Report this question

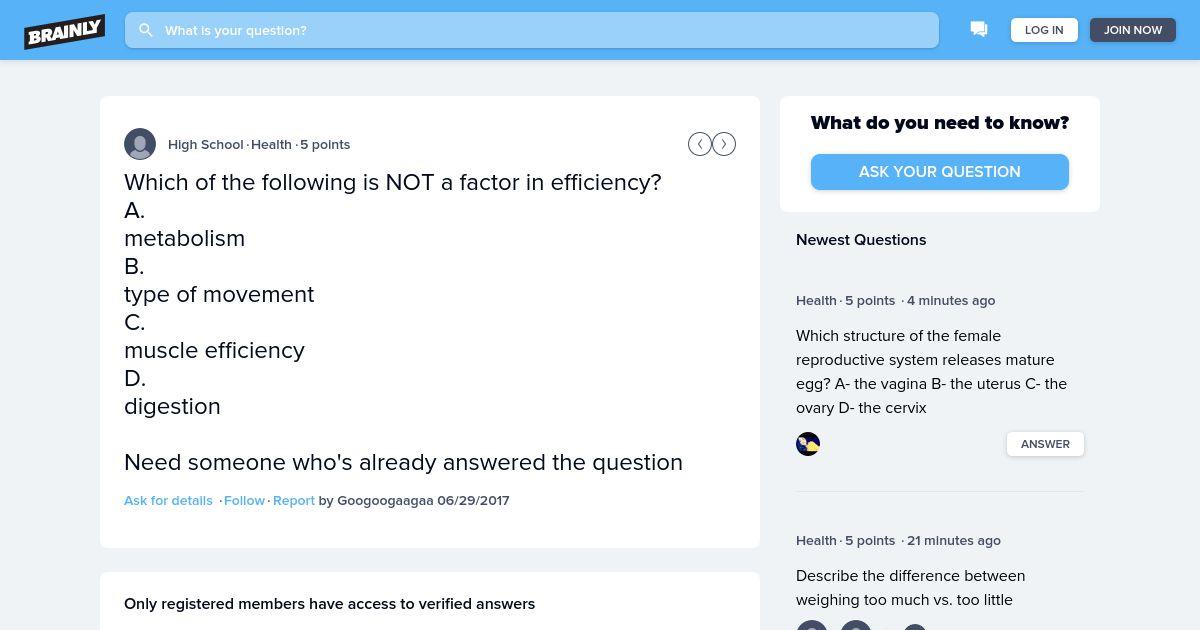point(294,500)
